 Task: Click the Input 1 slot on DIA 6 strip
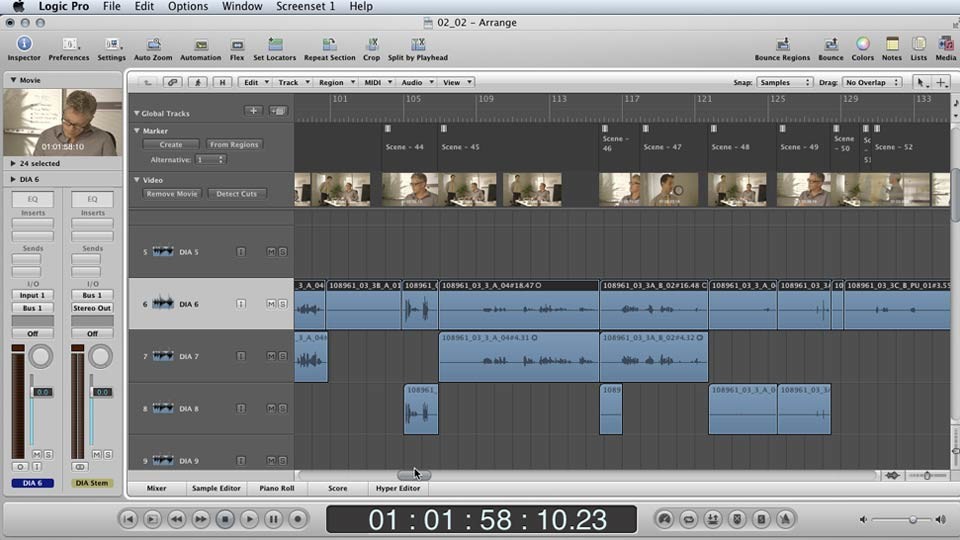click(32, 295)
